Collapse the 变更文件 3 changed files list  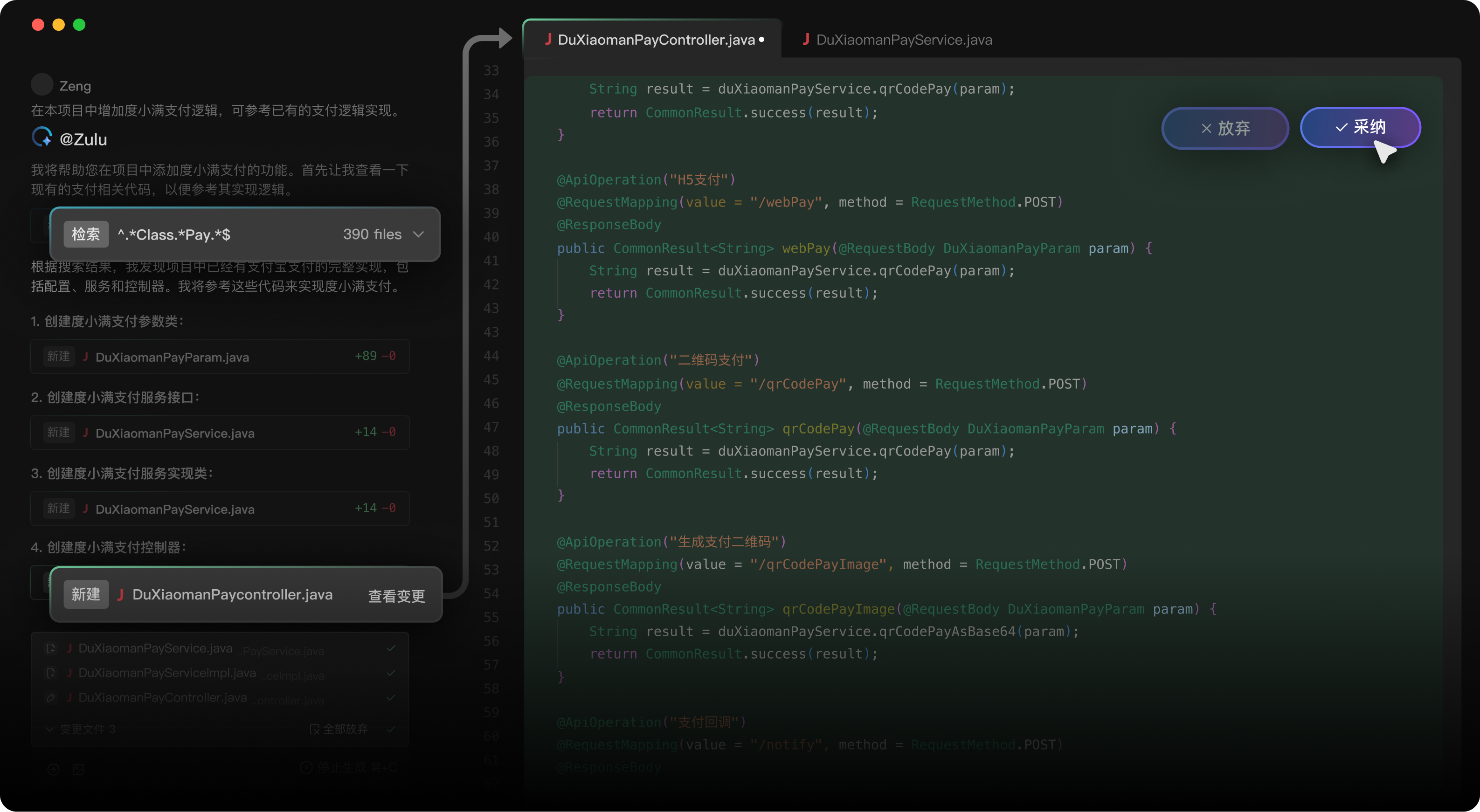[49, 729]
